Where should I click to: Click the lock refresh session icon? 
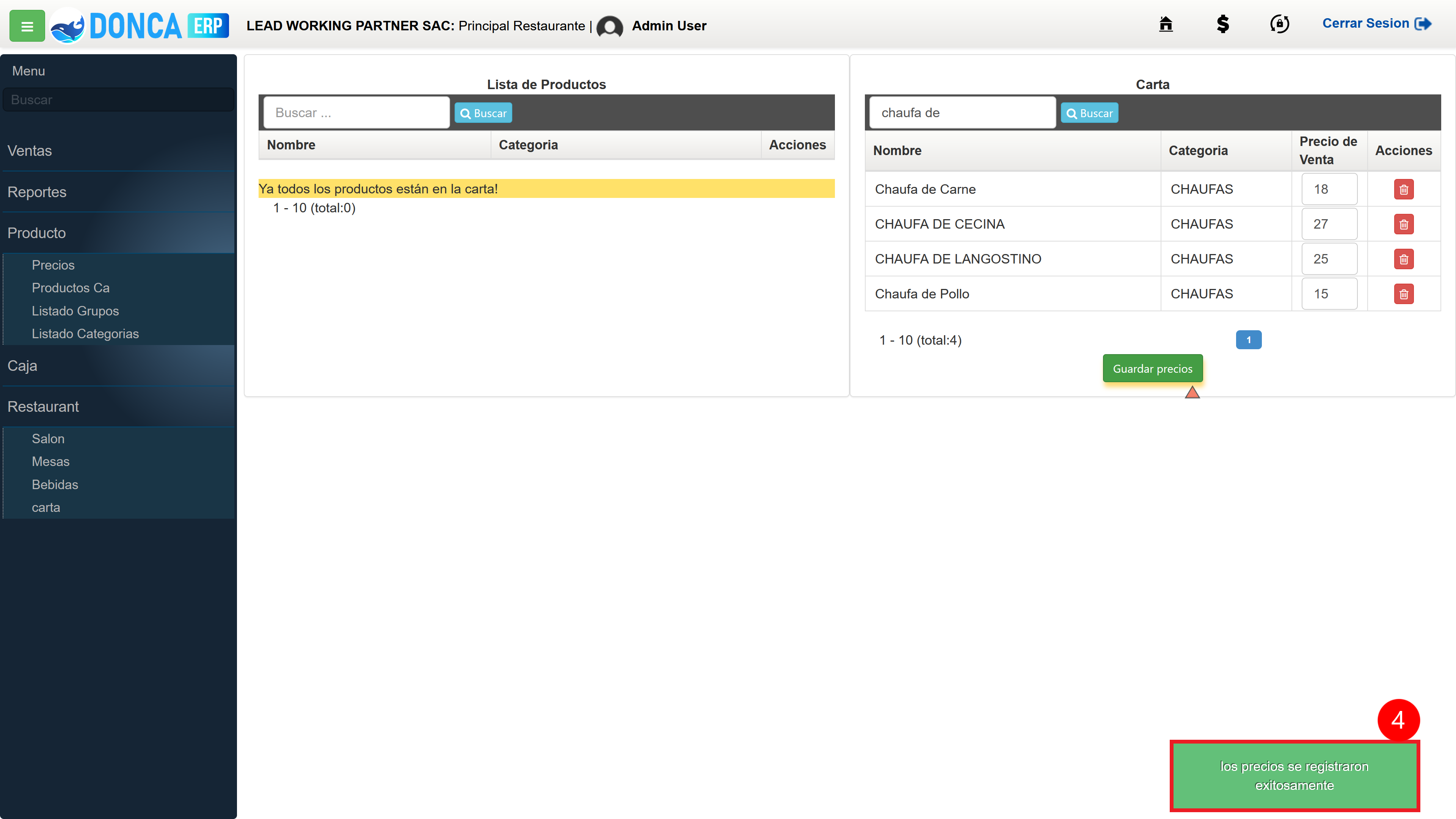point(1280,24)
